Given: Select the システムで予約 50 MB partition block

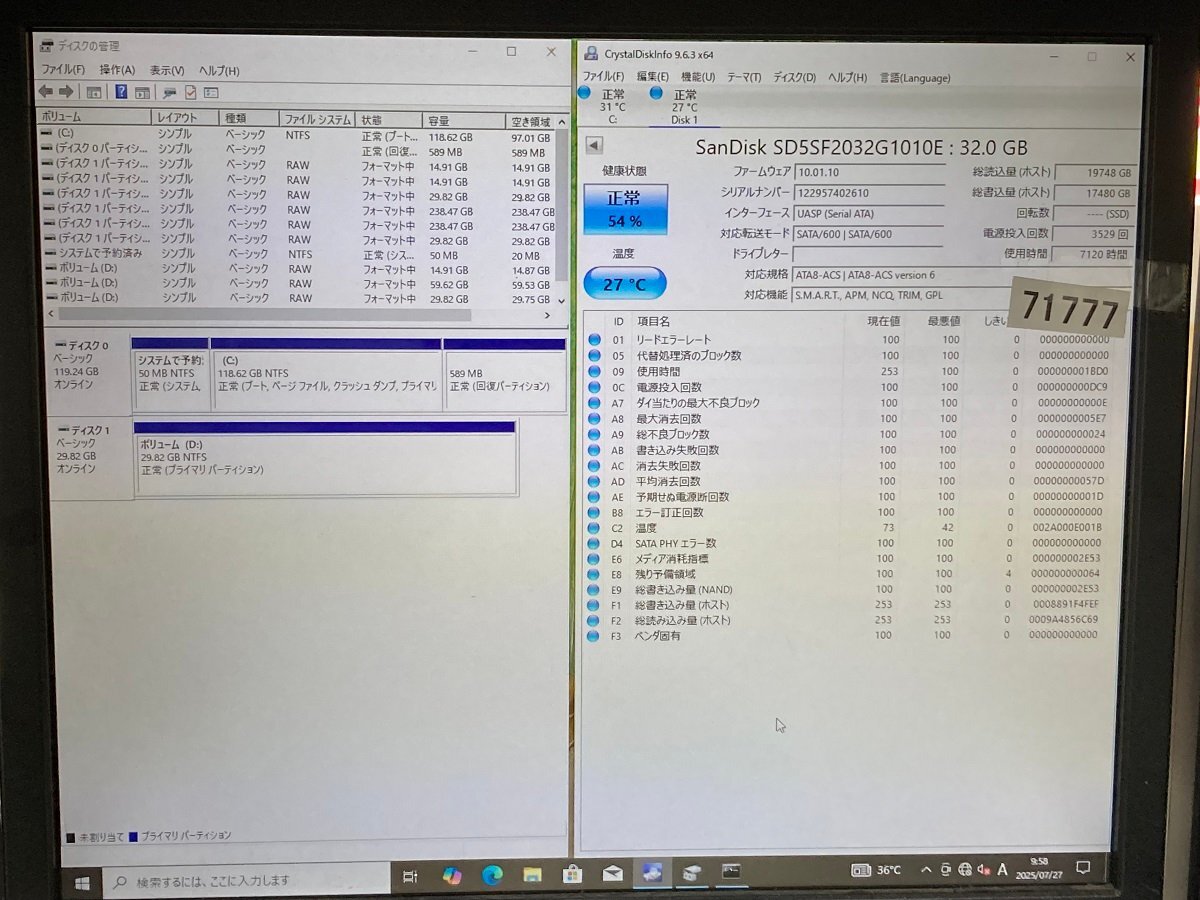Looking at the screenshot, I should [171, 374].
